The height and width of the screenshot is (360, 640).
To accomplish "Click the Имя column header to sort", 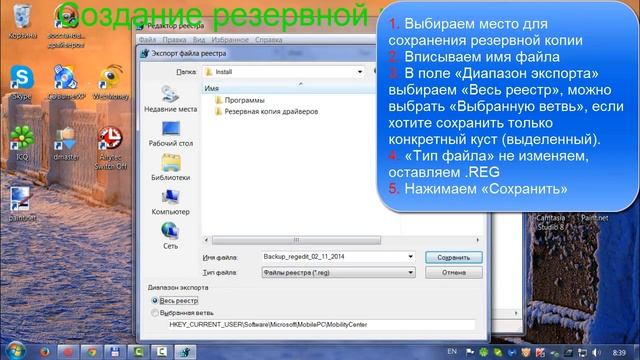I will (212, 88).
